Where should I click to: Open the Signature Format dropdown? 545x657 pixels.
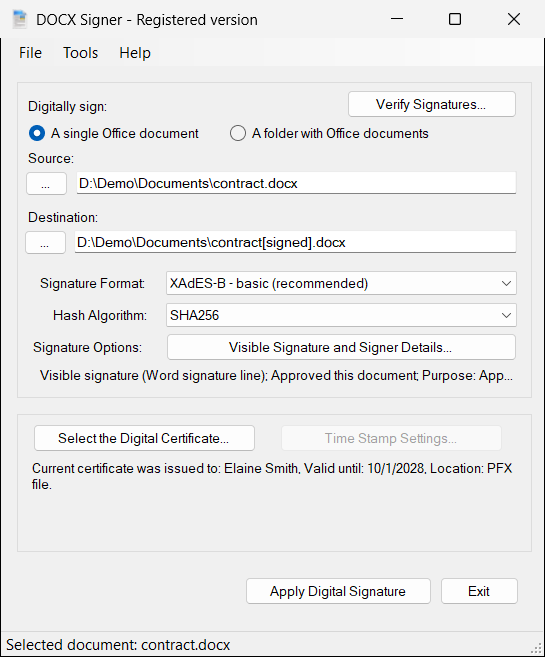[x=341, y=283]
